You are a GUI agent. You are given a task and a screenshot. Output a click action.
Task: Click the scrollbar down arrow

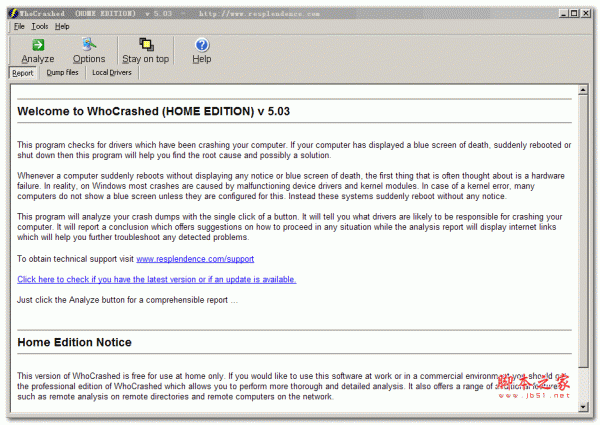pyautogui.click(x=583, y=407)
